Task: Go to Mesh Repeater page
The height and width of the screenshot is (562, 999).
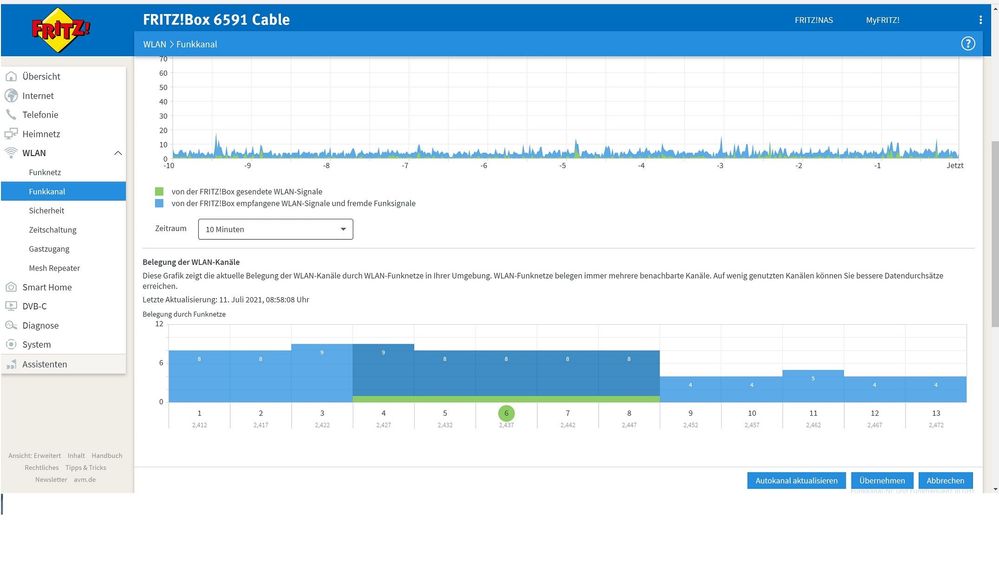Action: point(55,268)
